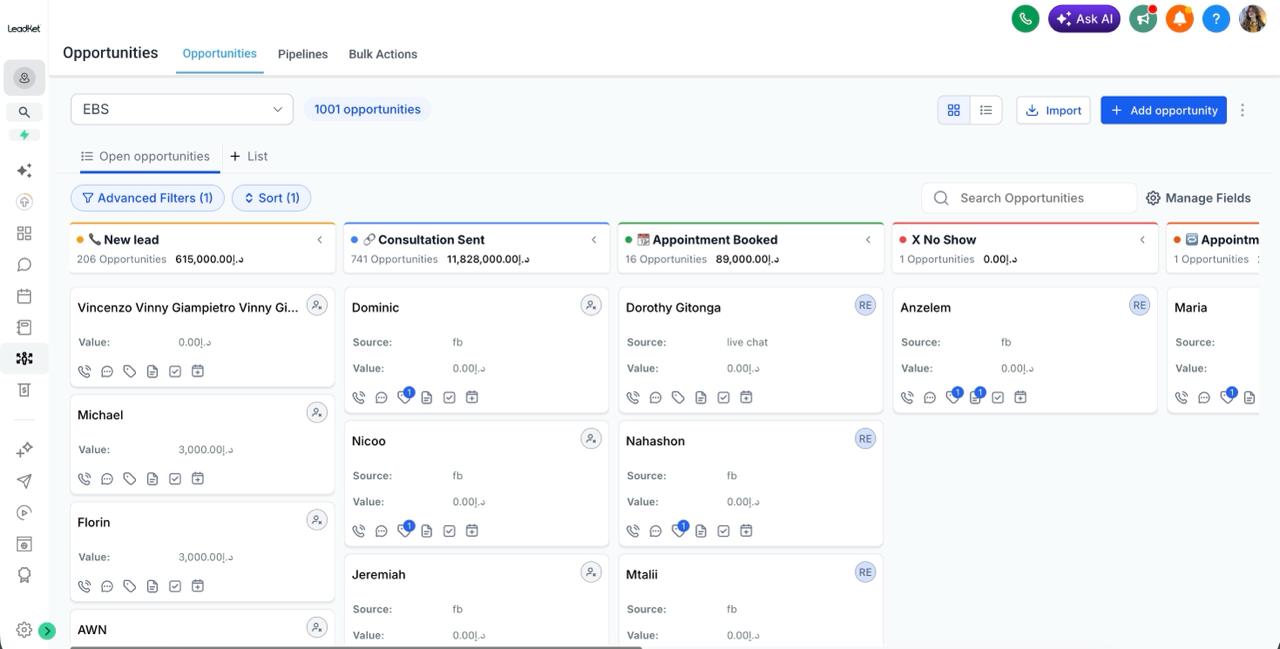1280x649 pixels.
Task: Open Advanced Filters (1)
Action: (148, 198)
